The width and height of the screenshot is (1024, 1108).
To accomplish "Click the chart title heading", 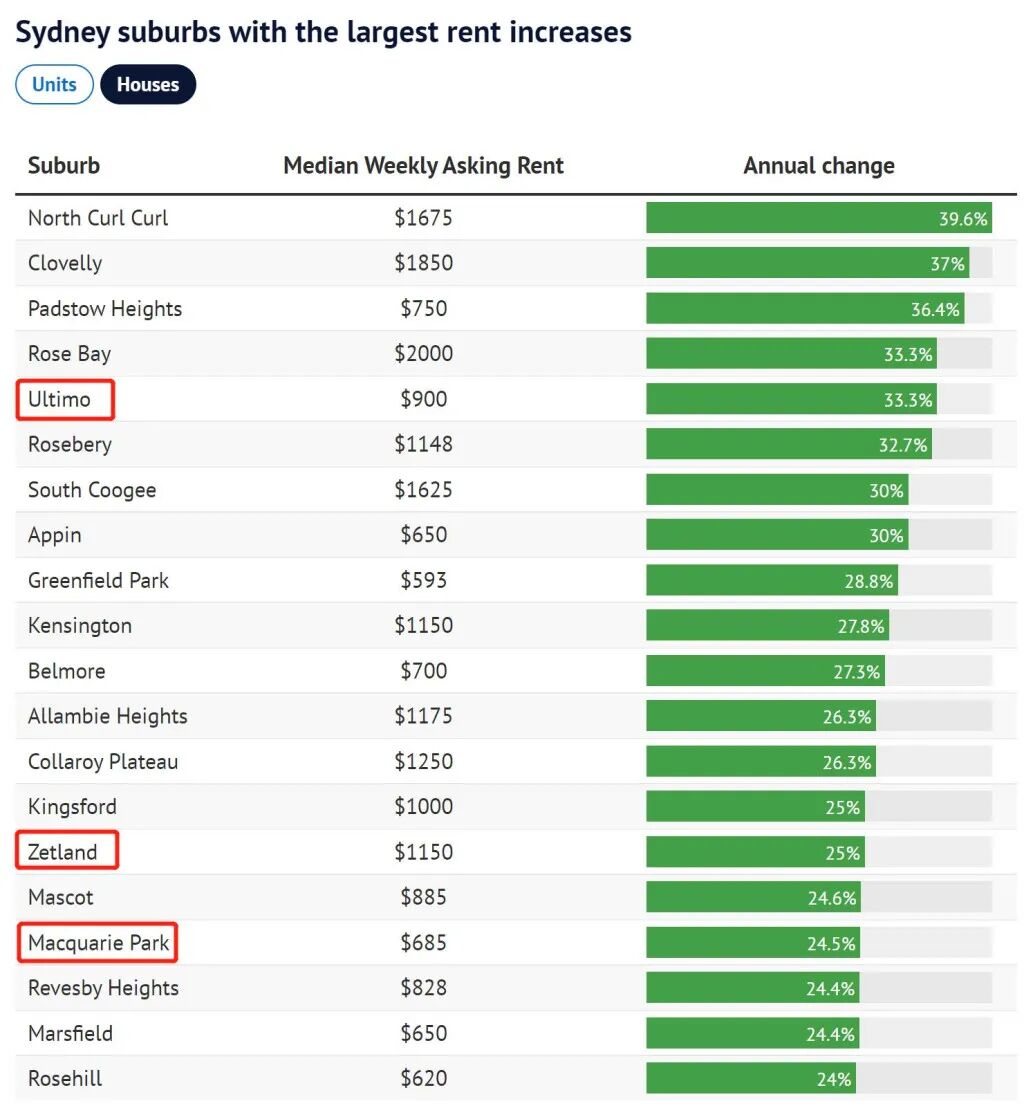I will tap(323, 31).
